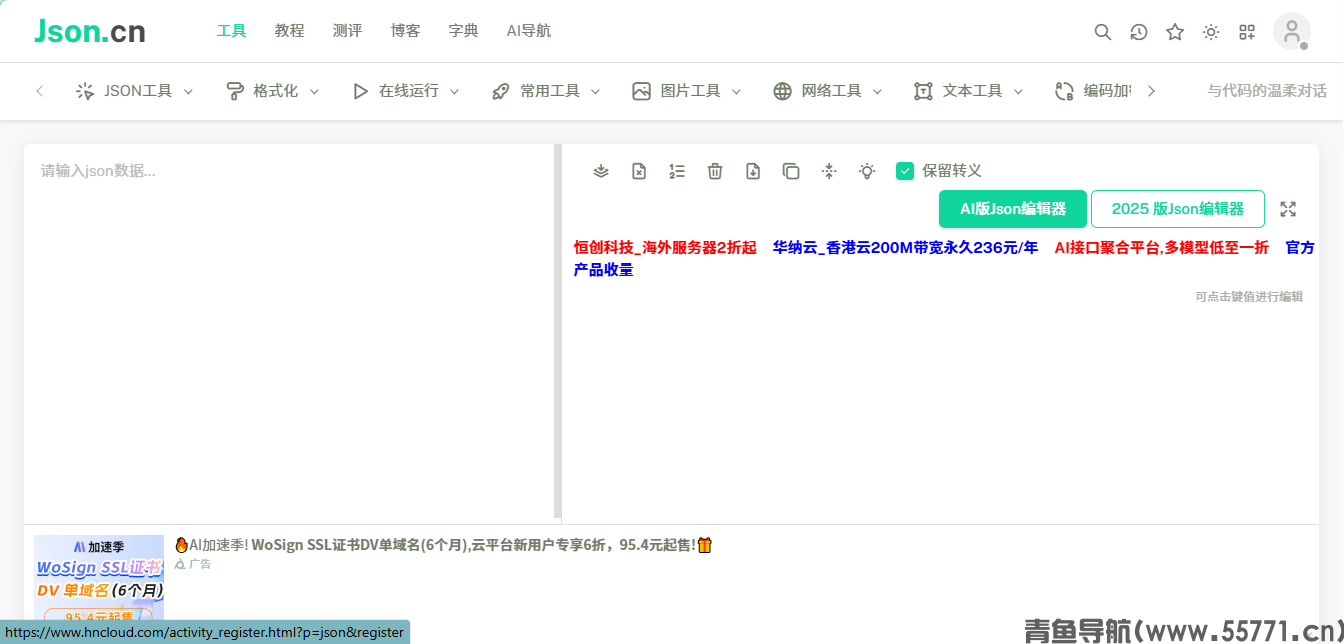
Task: Uncheck the 保留转义 checkbox
Action: (905, 171)
